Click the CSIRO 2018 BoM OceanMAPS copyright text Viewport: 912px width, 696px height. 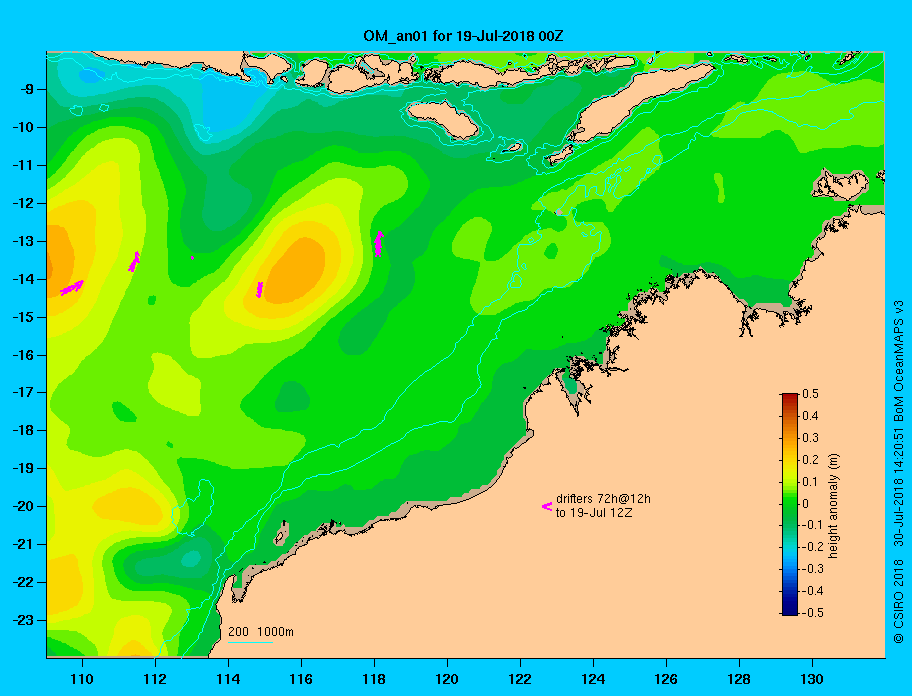[x=899, y=472]
